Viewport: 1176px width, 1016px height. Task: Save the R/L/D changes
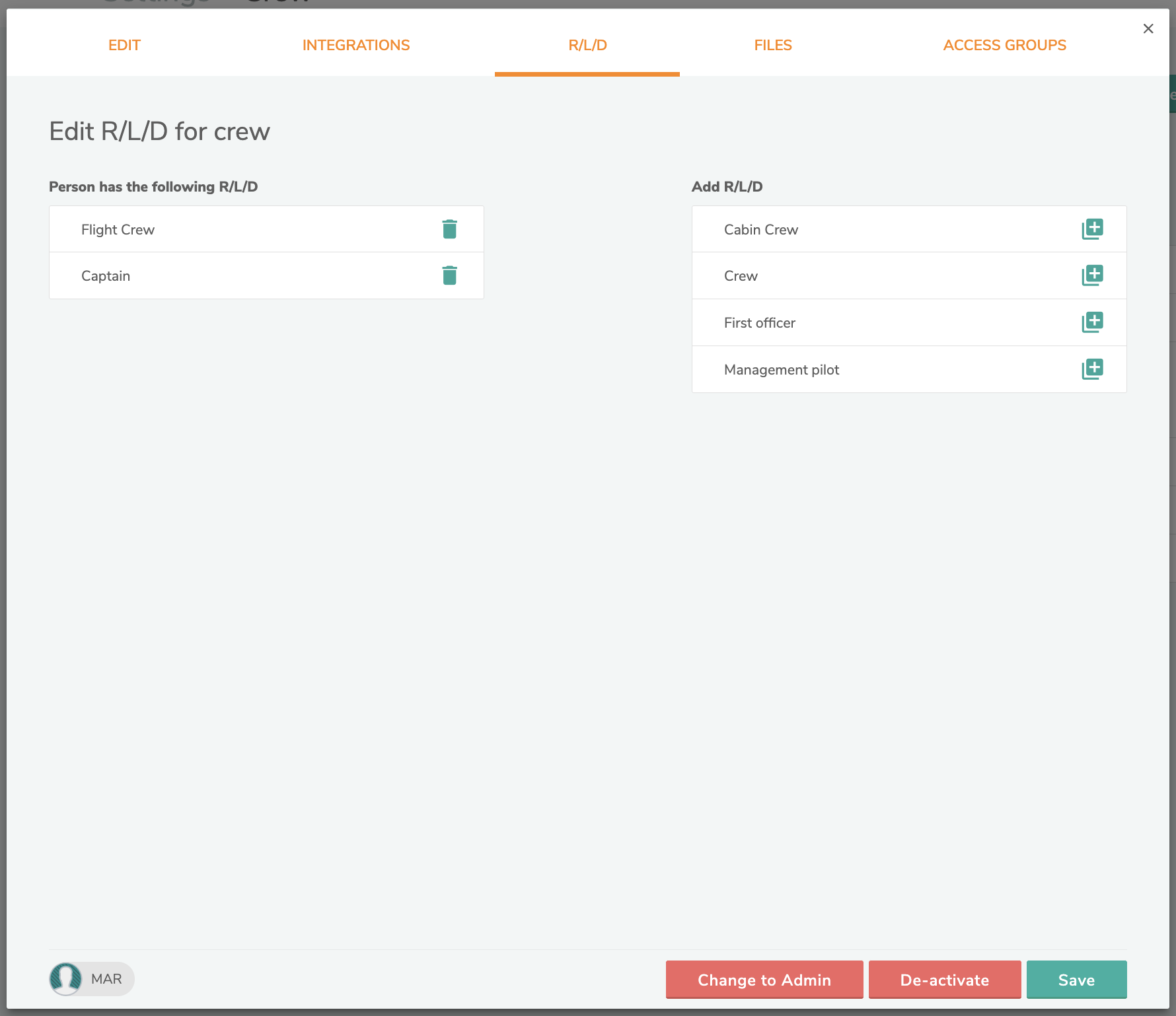[x=1077, y=980]
